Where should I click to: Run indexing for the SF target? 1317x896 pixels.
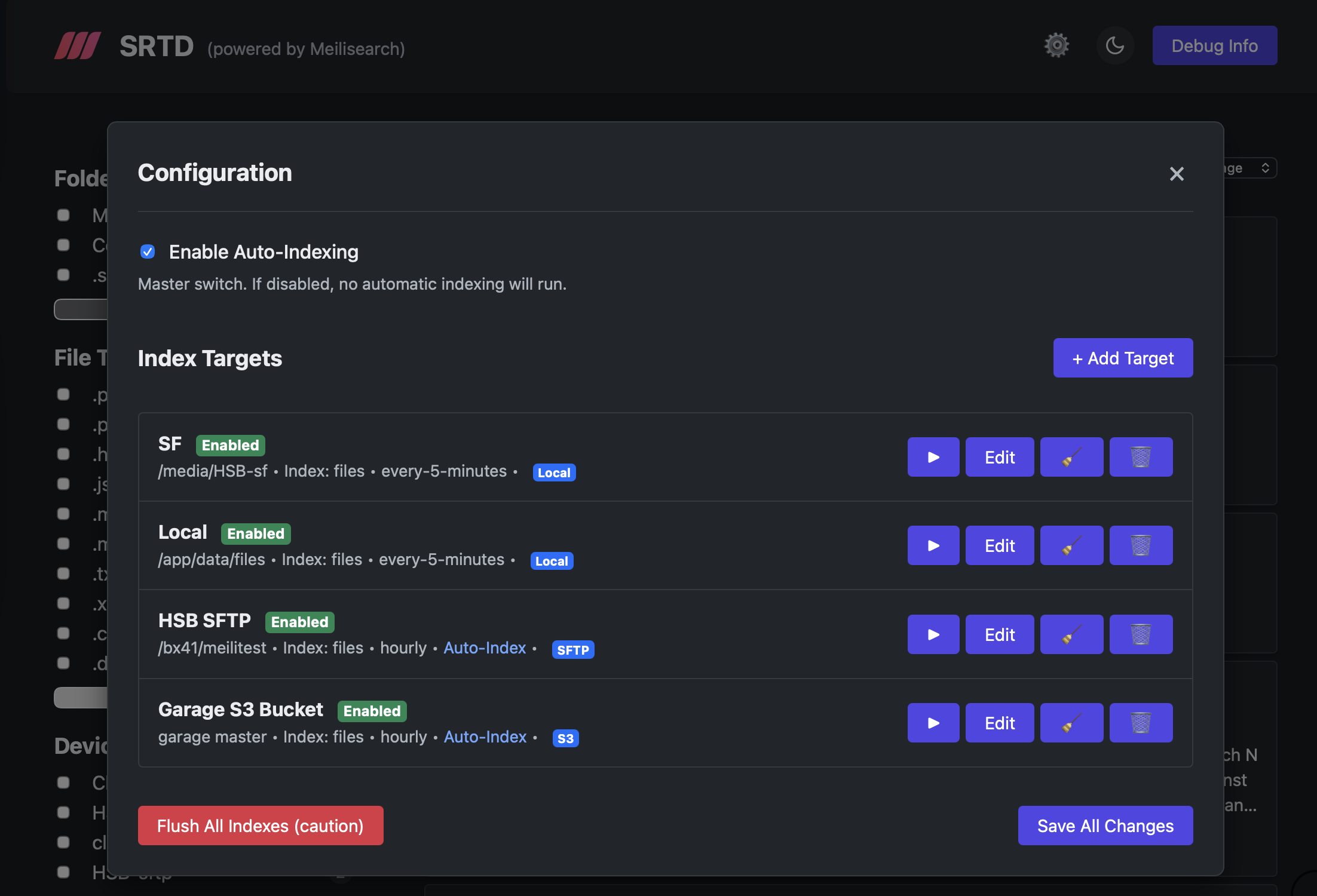pos(933,457)
